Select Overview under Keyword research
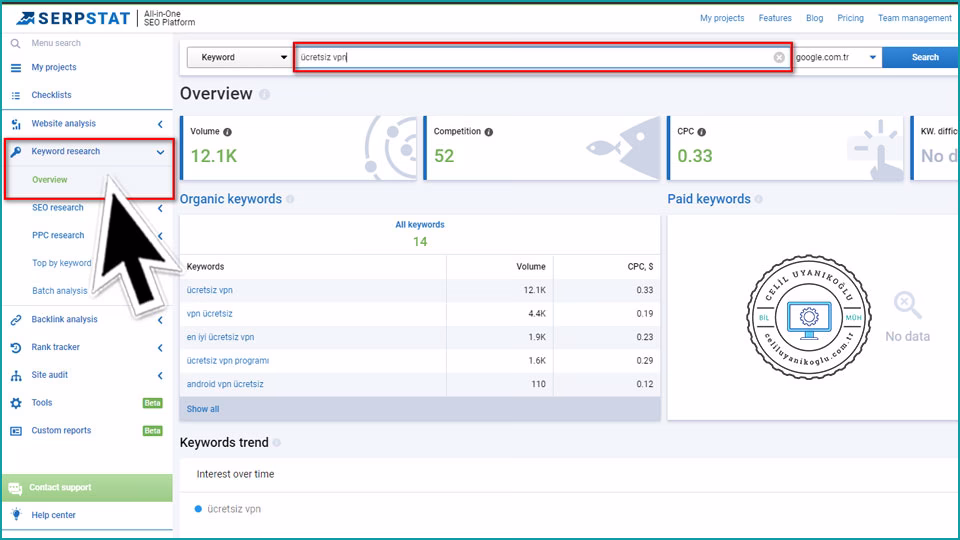 pyautogui.click(x=50, y=180)
